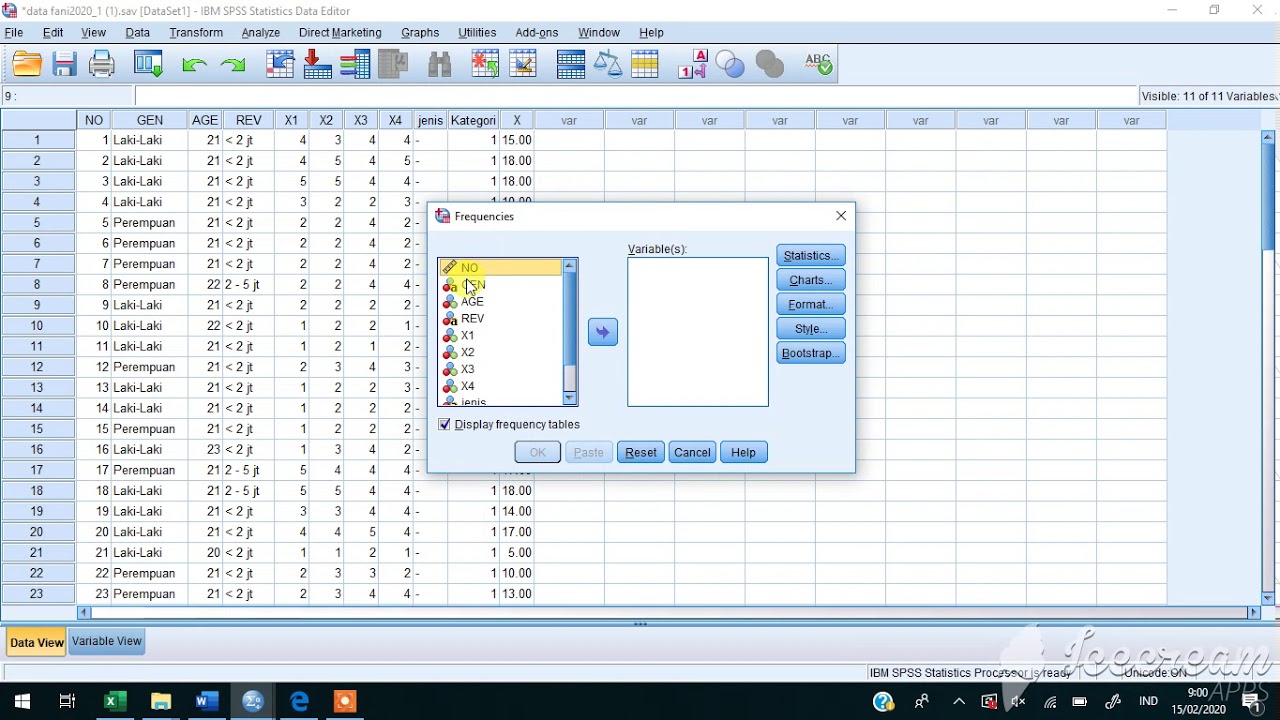The width and height of the screenshot is (1280, 720).
Task: Open Word from the Windows taskbar
Action: [x=207, y=702]
